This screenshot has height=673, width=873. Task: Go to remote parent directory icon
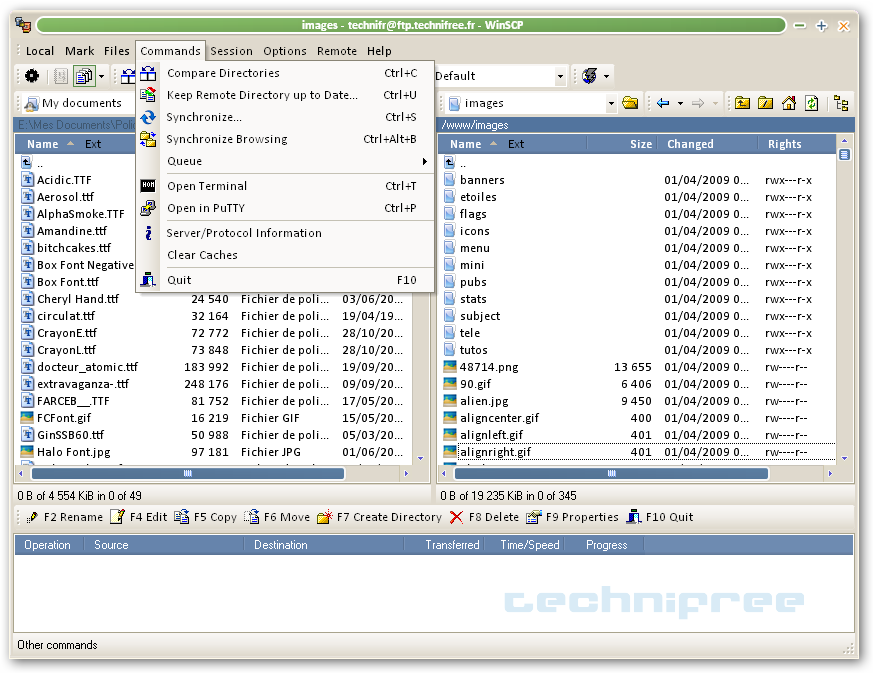tap(742, 103)
